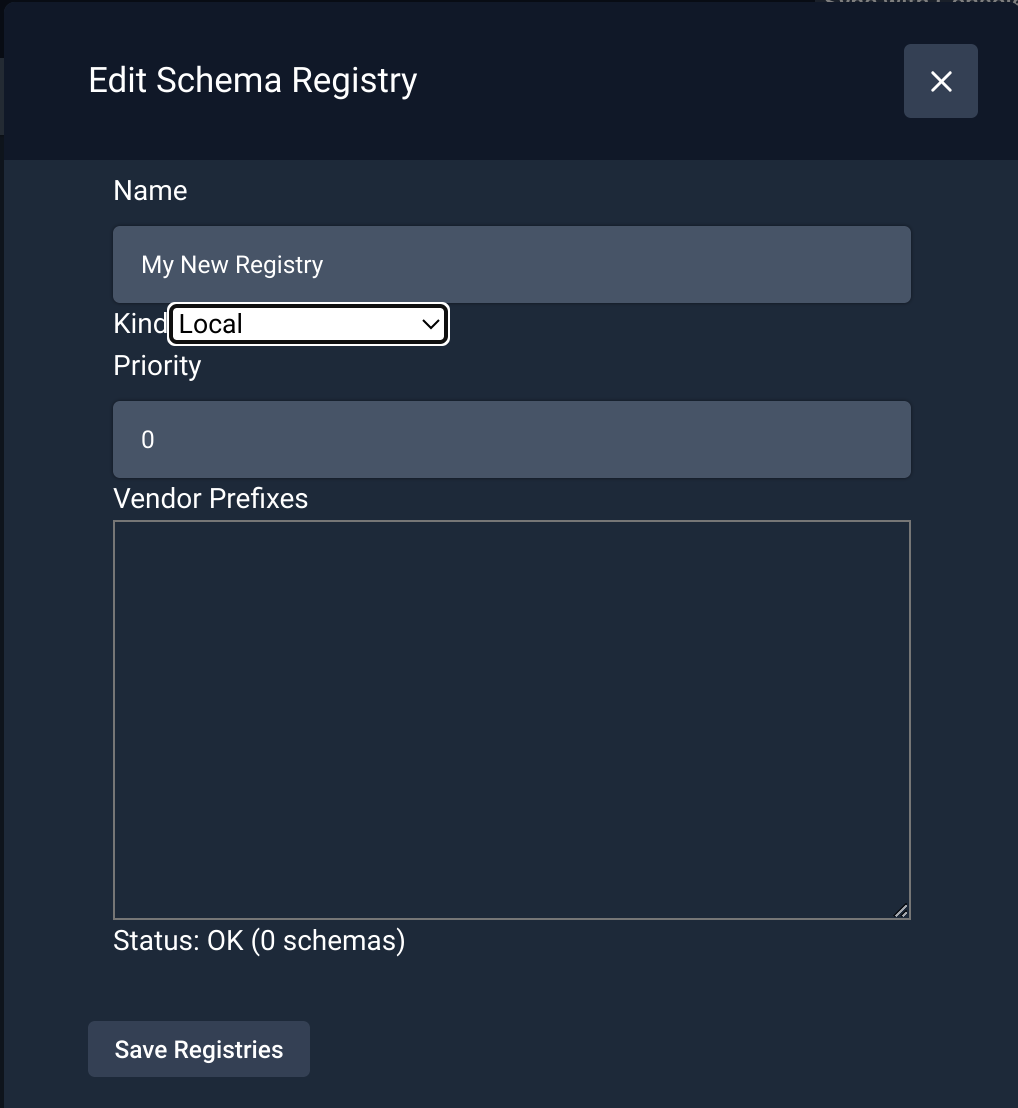Click the Status: OK (0 schemas) text
Screen dimensions: 1018x1108
click(258, 940)
